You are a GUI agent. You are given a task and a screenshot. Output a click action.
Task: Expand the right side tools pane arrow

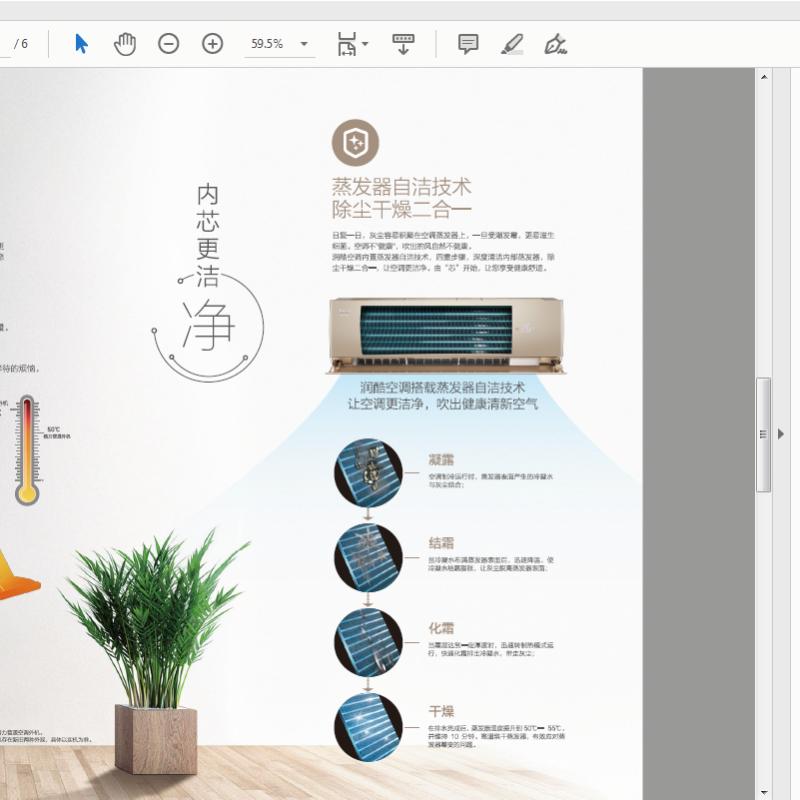[781, 434]
